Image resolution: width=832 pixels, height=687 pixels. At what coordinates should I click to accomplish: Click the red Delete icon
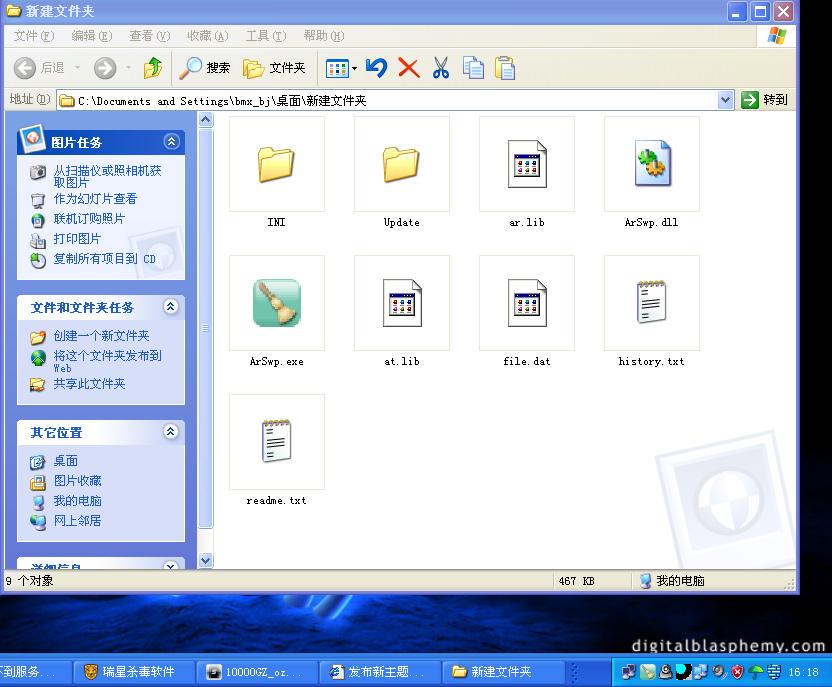[409, 68]
